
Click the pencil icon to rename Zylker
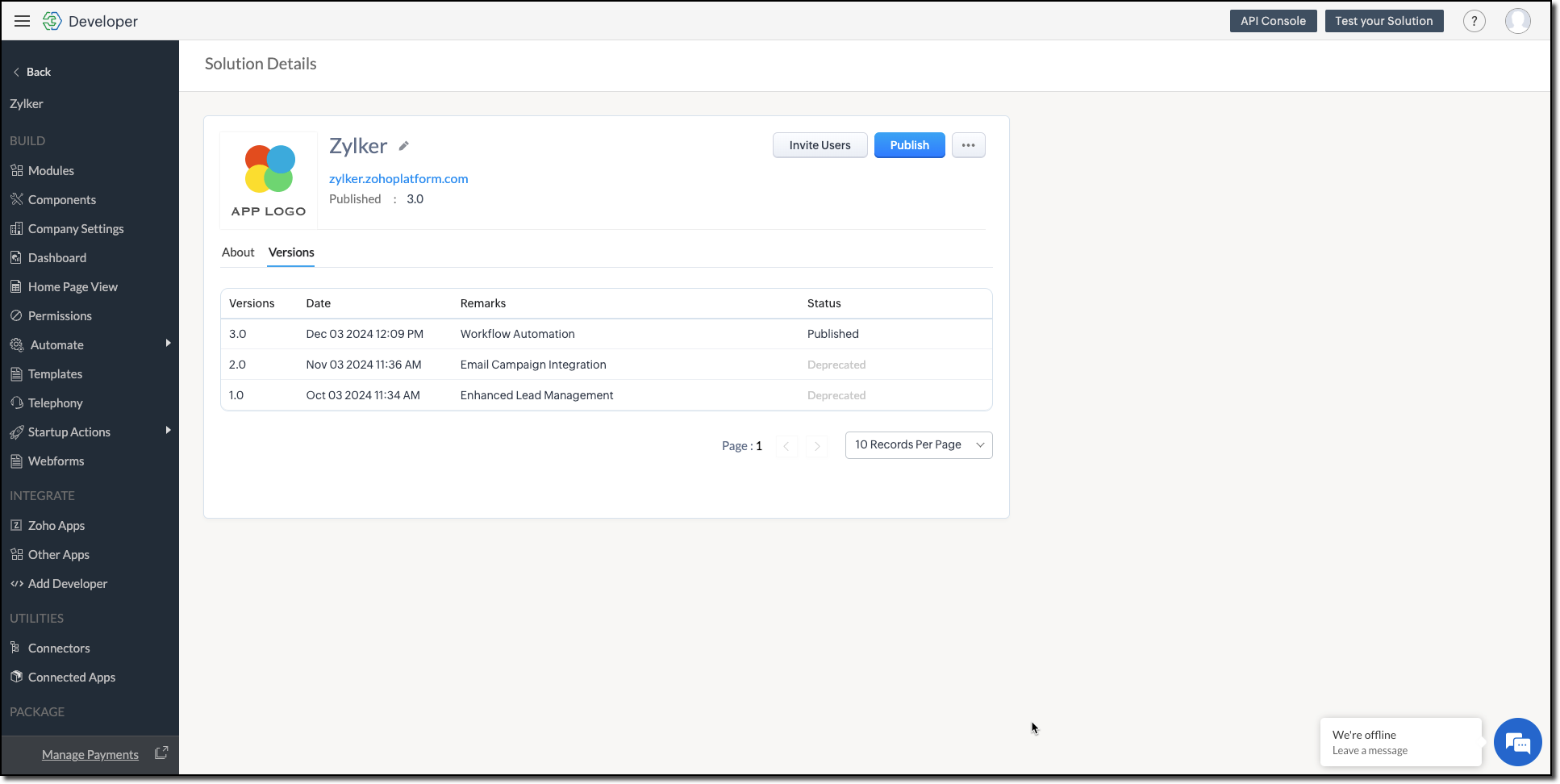tap(404, 146)
